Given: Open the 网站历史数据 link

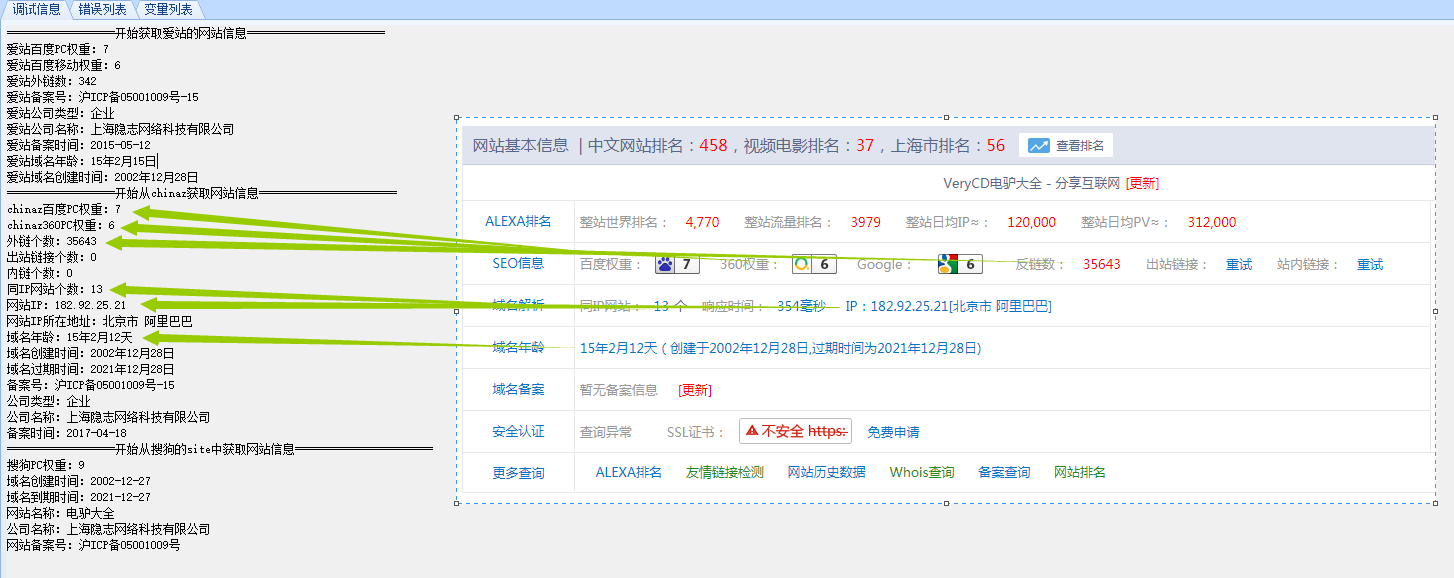Looking at the screenshot, I should [x=826, y=472].
